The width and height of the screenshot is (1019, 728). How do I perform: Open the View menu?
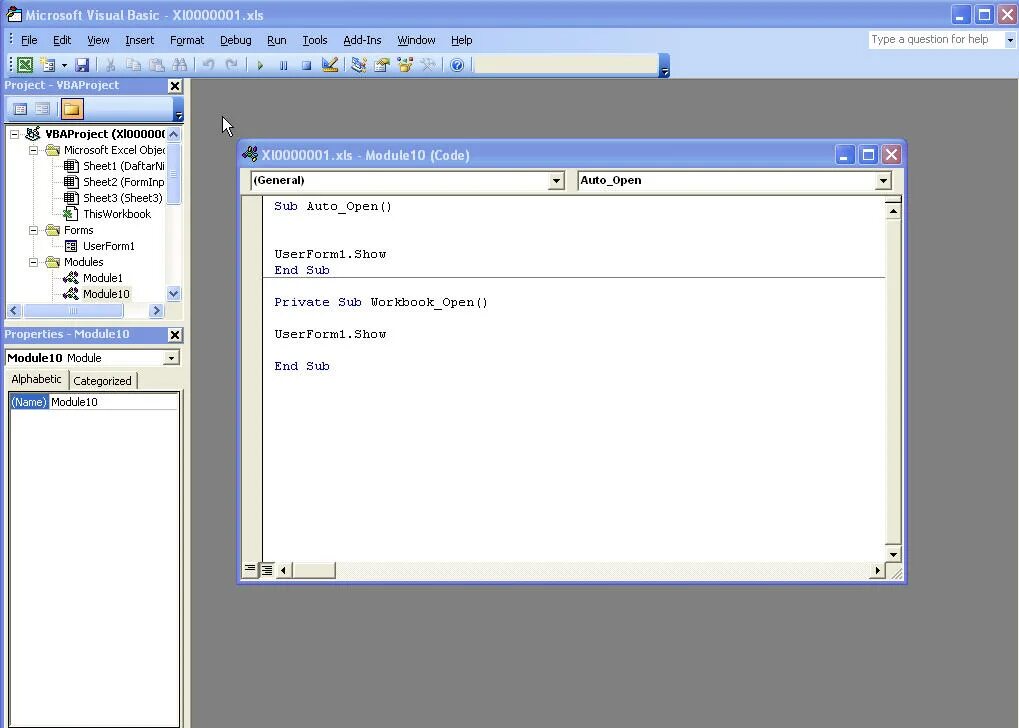coord(98,40)
